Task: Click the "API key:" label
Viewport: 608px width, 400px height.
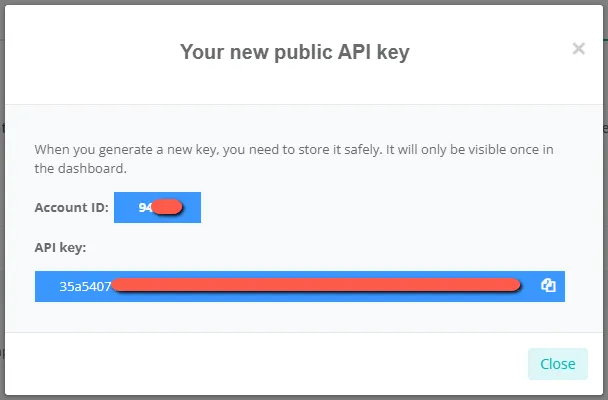Action: point(60,246)
